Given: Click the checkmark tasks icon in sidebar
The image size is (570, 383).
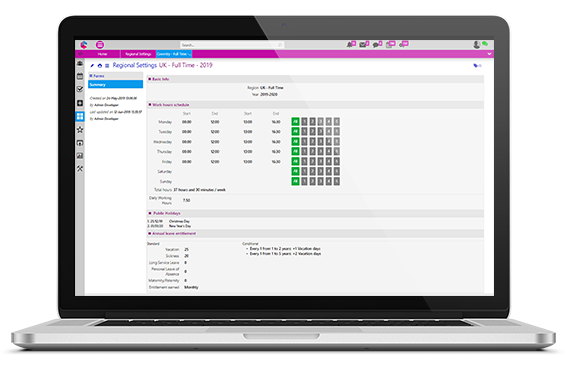Looking at the screenshot, I should (80, 89).
